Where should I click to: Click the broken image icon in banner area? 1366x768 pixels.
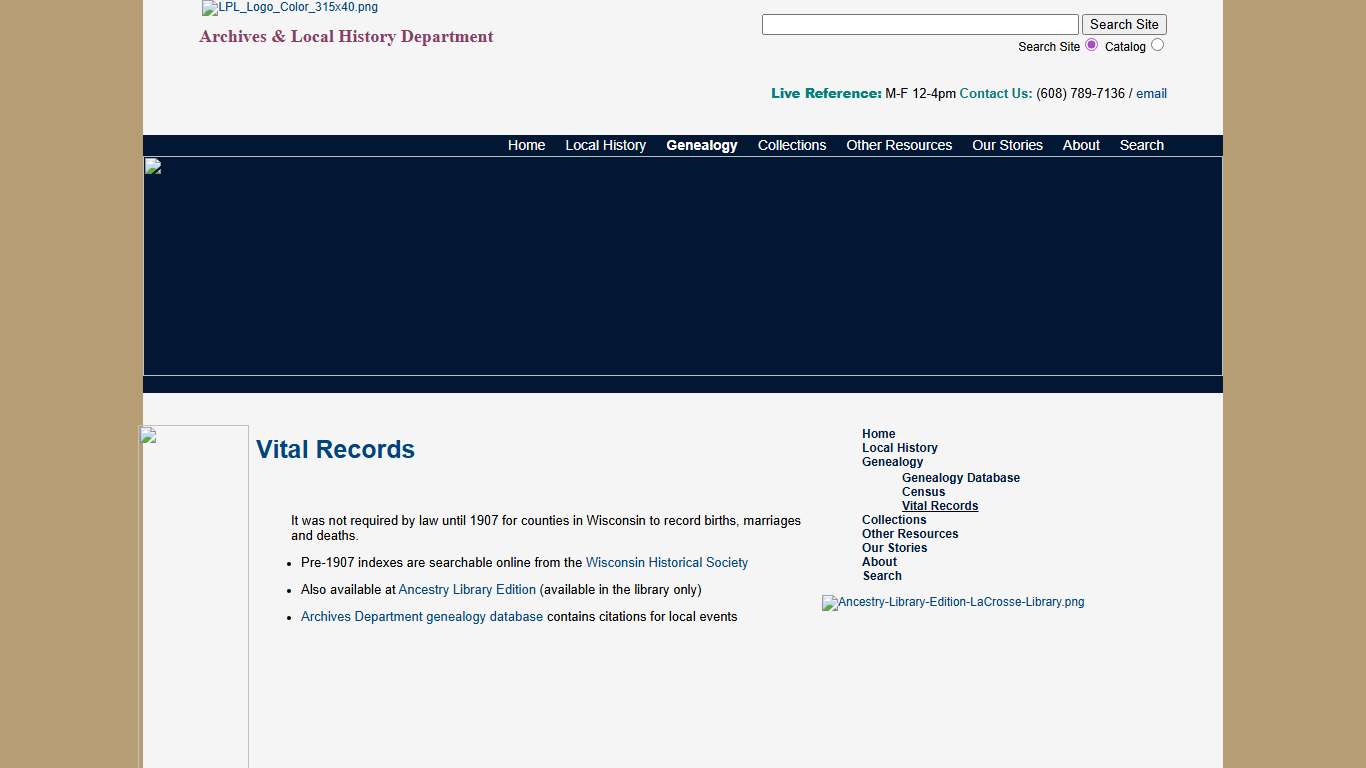154,166
